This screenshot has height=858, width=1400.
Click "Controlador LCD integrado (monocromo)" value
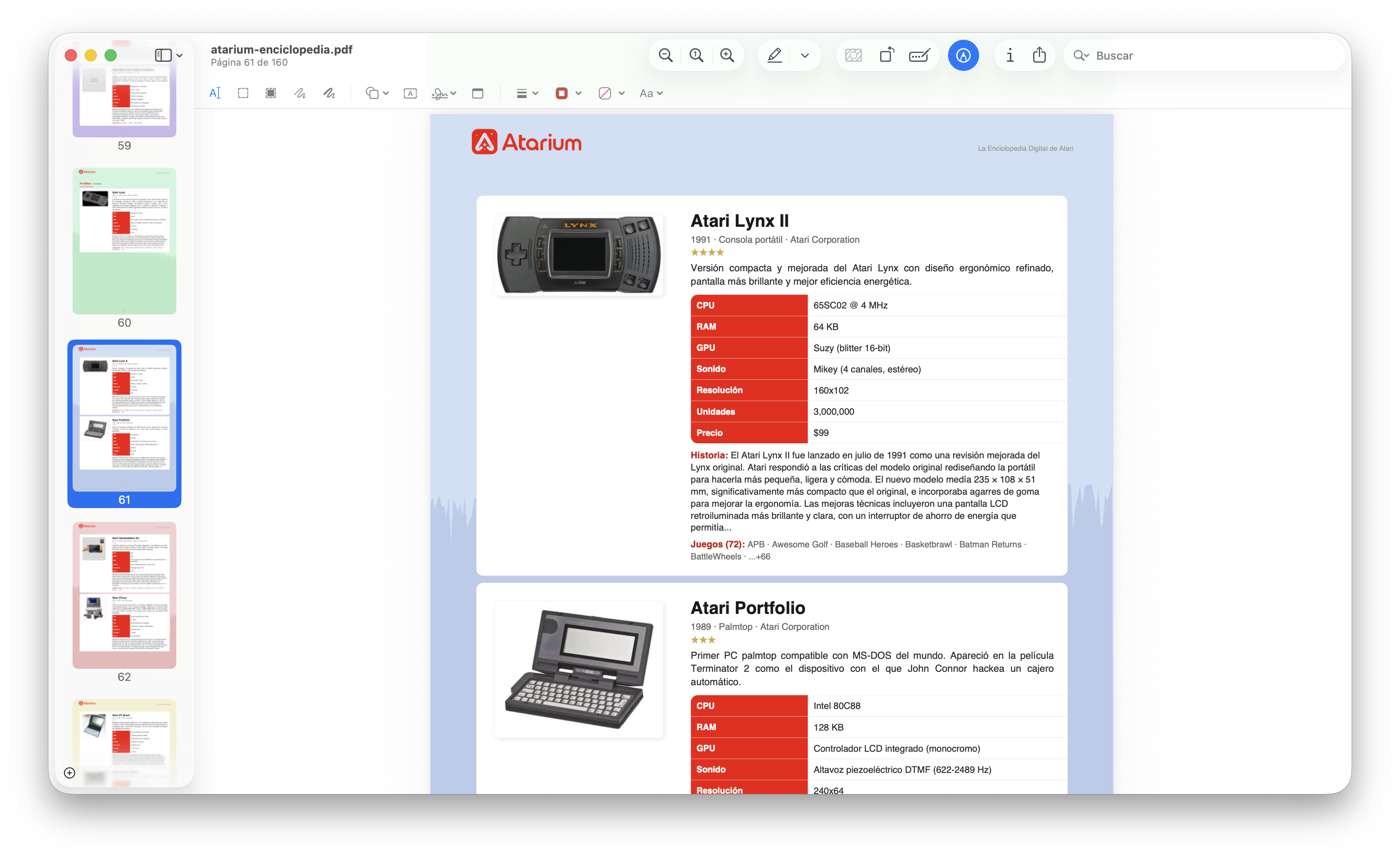(897, 748)
